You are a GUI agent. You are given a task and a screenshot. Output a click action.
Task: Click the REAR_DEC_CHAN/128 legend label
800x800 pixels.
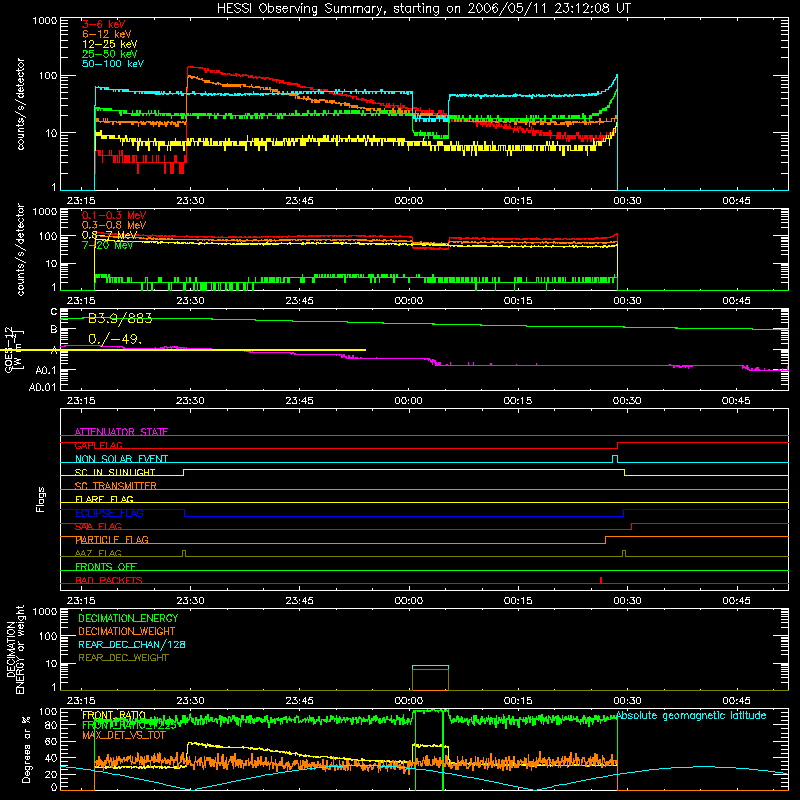[132, 644]
